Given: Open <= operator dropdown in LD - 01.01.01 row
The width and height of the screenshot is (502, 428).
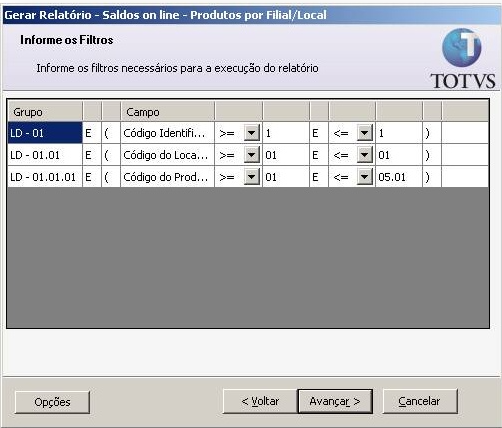Looking at the screenshot, I should [365, 177].
